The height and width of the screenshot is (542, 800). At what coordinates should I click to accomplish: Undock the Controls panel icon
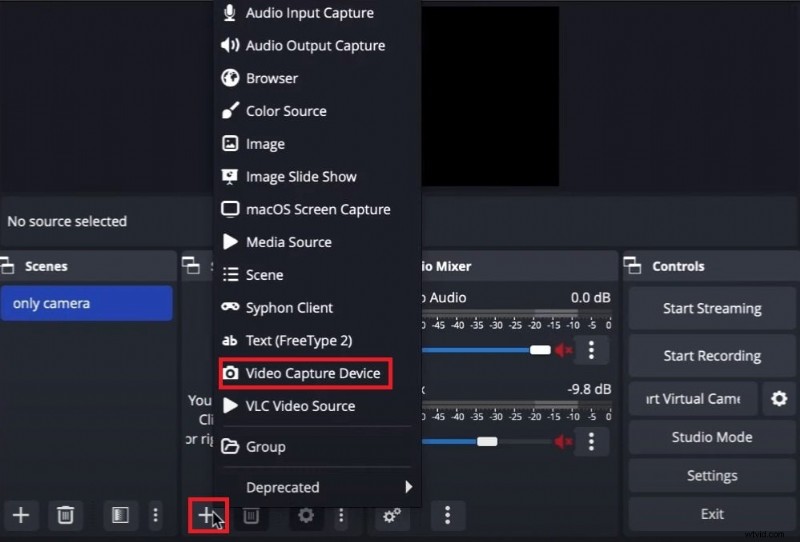click(633, 266)
